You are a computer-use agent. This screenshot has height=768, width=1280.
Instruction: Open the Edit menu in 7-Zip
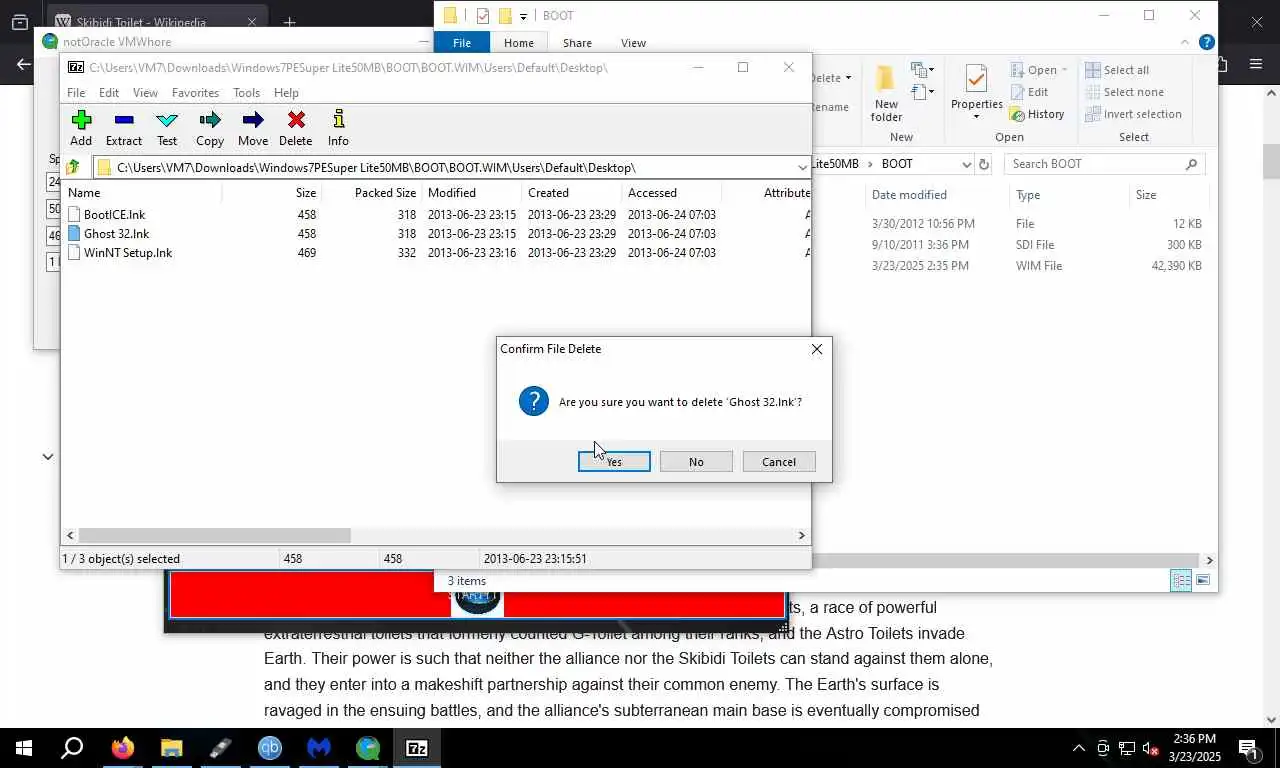click(109, 93)
